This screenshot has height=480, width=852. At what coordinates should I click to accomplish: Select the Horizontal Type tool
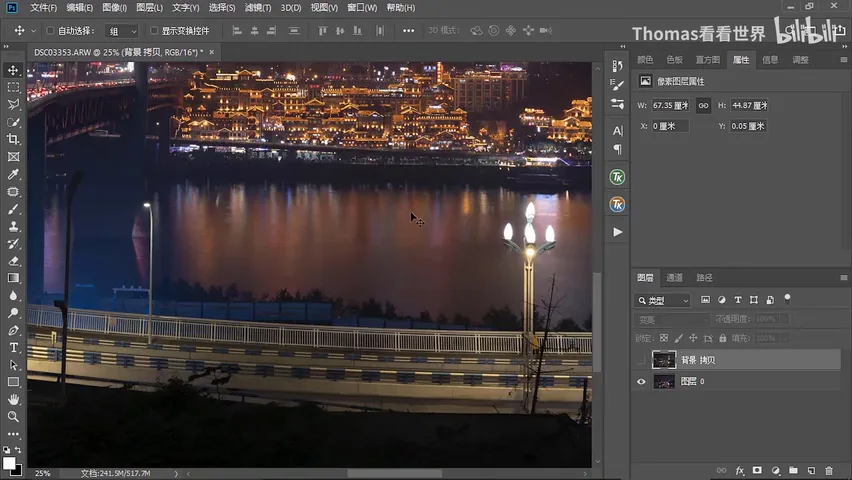pyautogui.click(x=14, y=347)
